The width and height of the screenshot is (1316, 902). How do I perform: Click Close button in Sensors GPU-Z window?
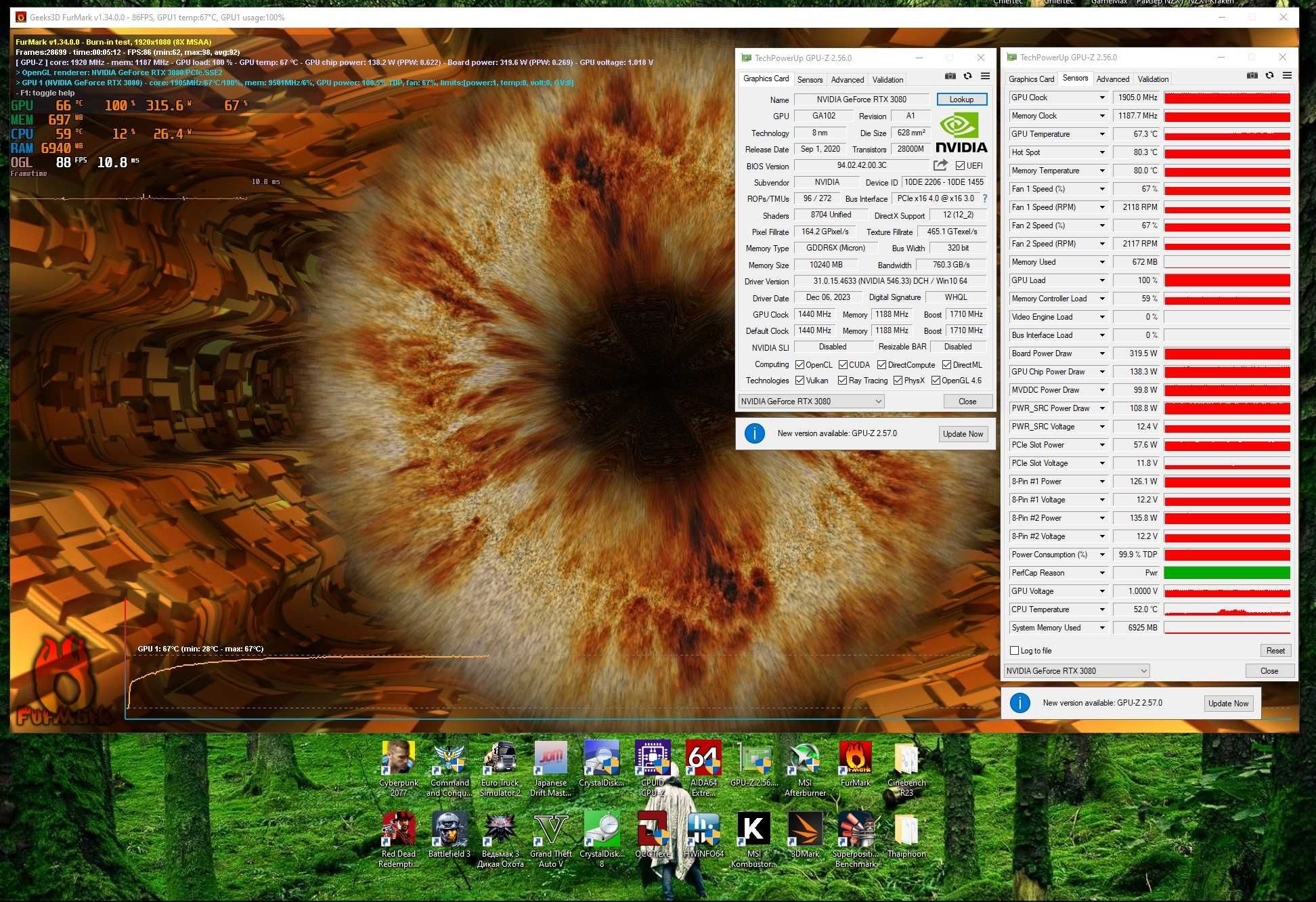click(1269, 671)
